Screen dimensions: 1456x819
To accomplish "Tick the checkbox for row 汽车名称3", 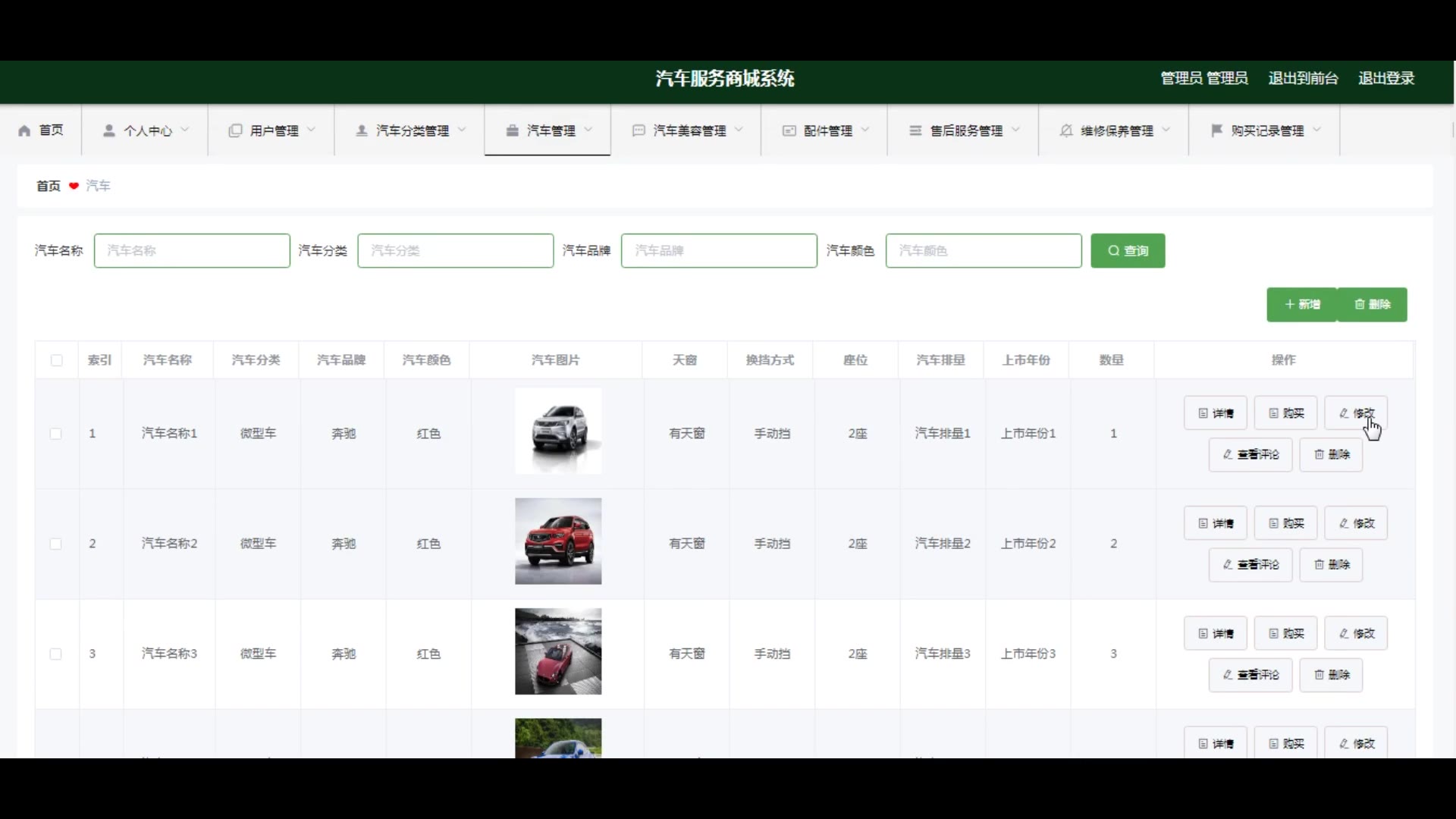I will pyautogui.click(x=55, y=654).
